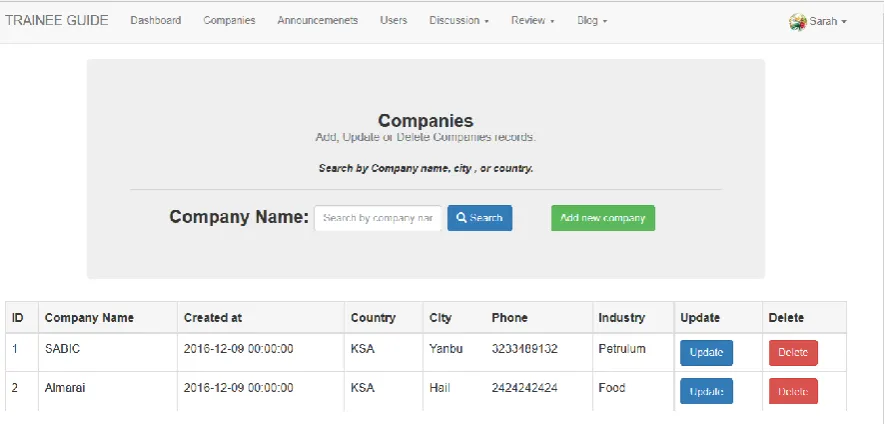Open the Announcemenets nav item
Image resolution: width=893 pixels, height=424 pixels.
[317, 21]
